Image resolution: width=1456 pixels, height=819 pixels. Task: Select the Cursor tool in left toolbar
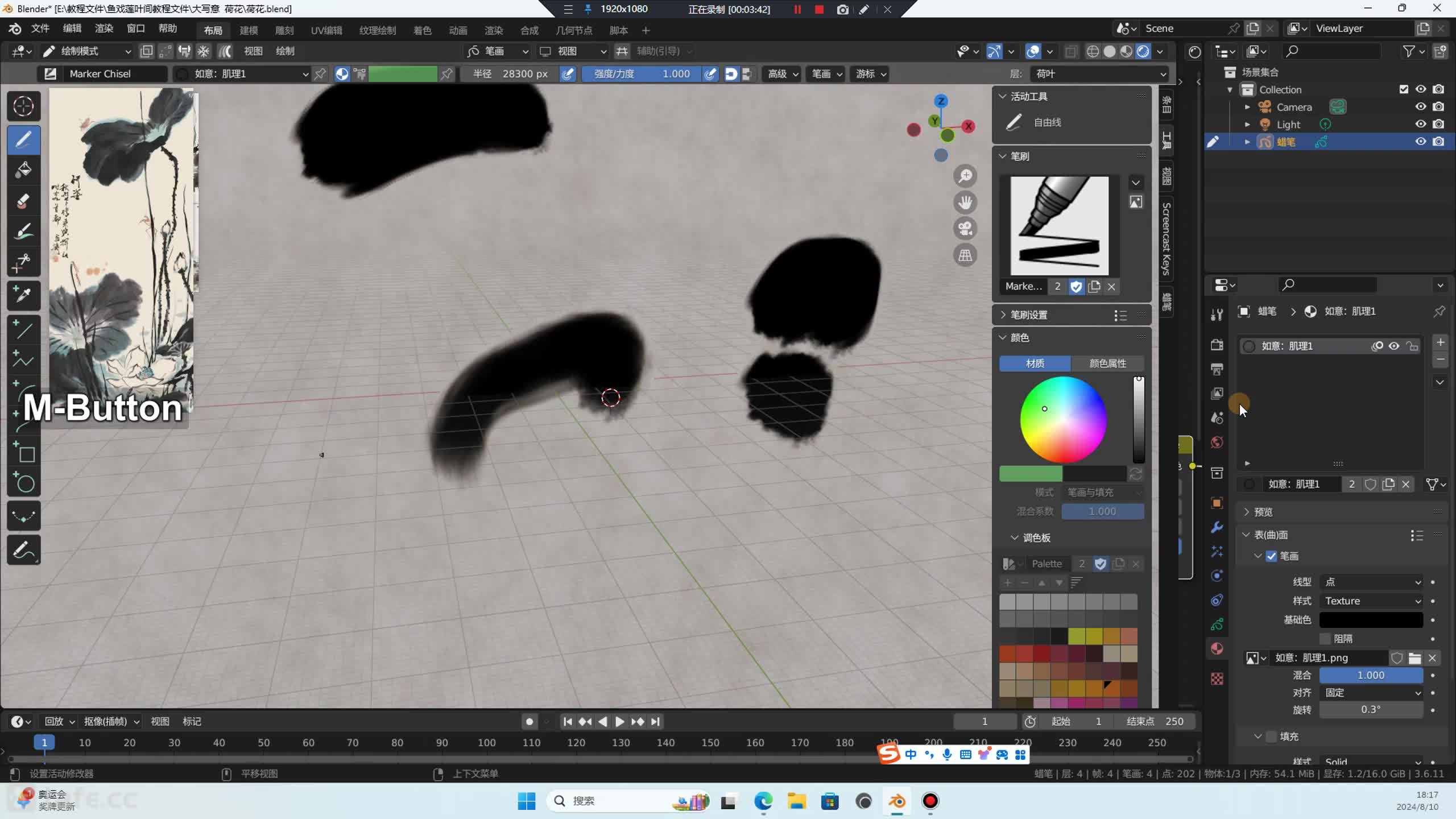(x=23, y=106)
